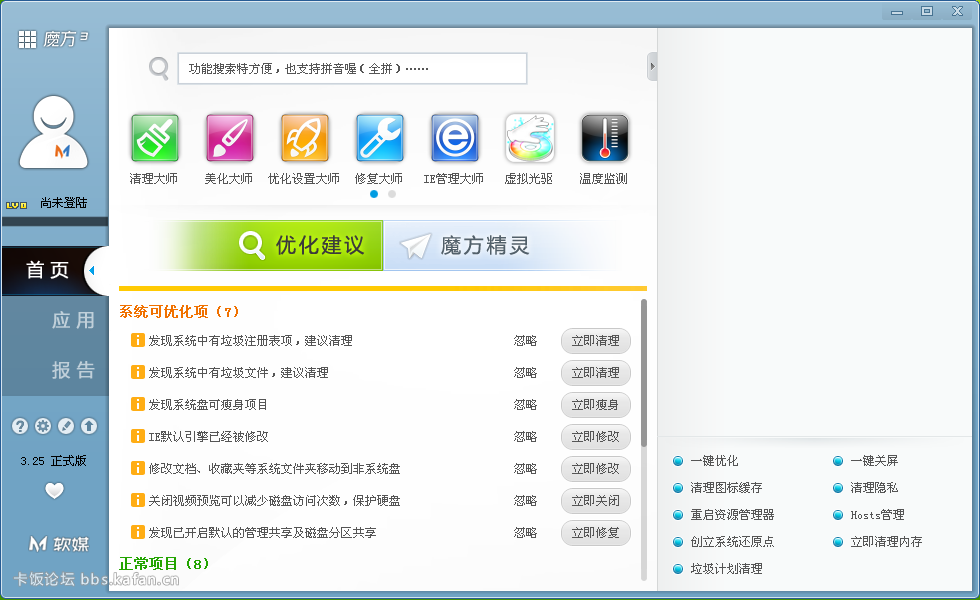The image size is (980, 600).
Task: Click 忽略 for 管理共享 row
Action: coord(525,532)
